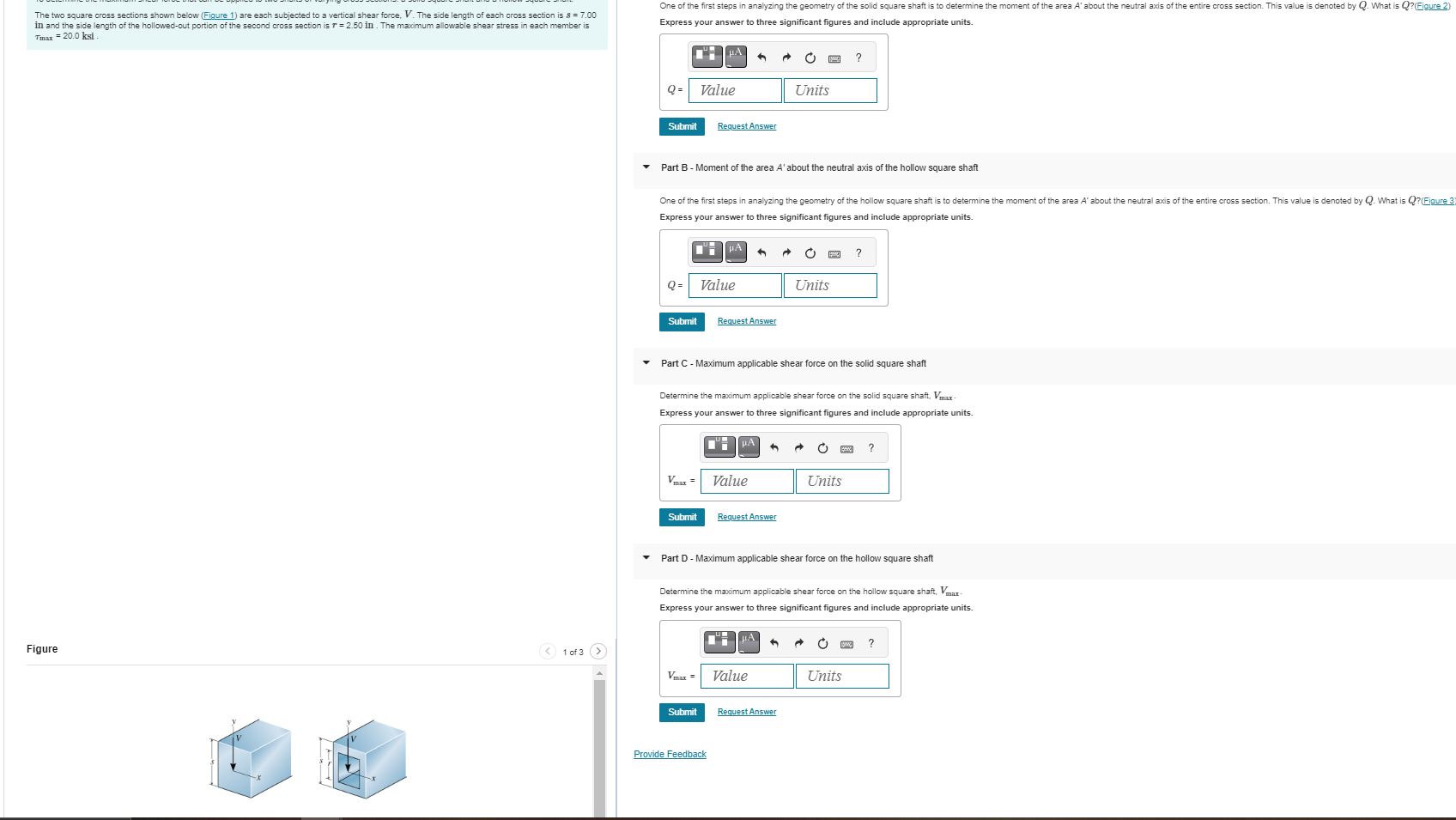Submit the solid-shaft Q answer
Screen dimensions: 1456x820
[682, 126]
